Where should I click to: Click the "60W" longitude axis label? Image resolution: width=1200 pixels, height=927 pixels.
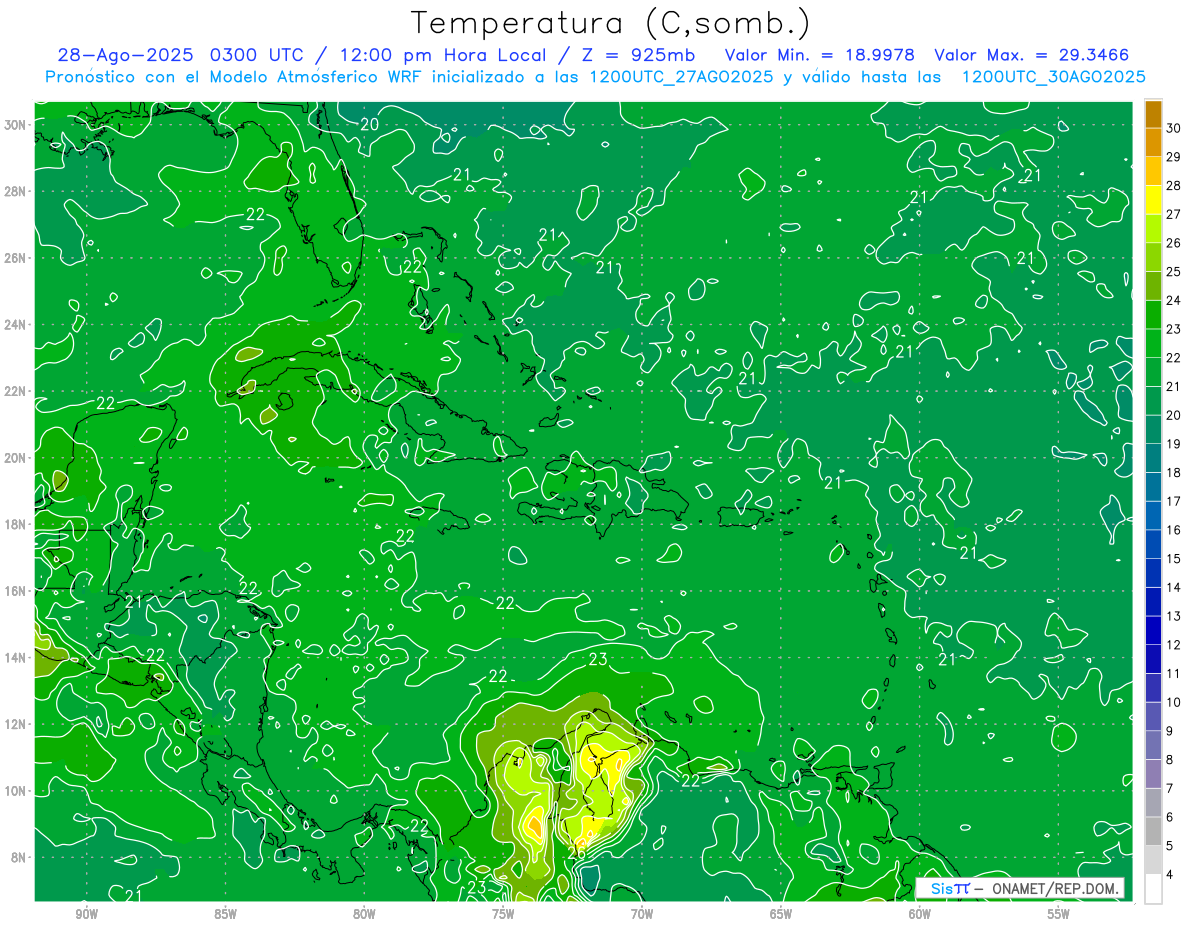point(920,912)
